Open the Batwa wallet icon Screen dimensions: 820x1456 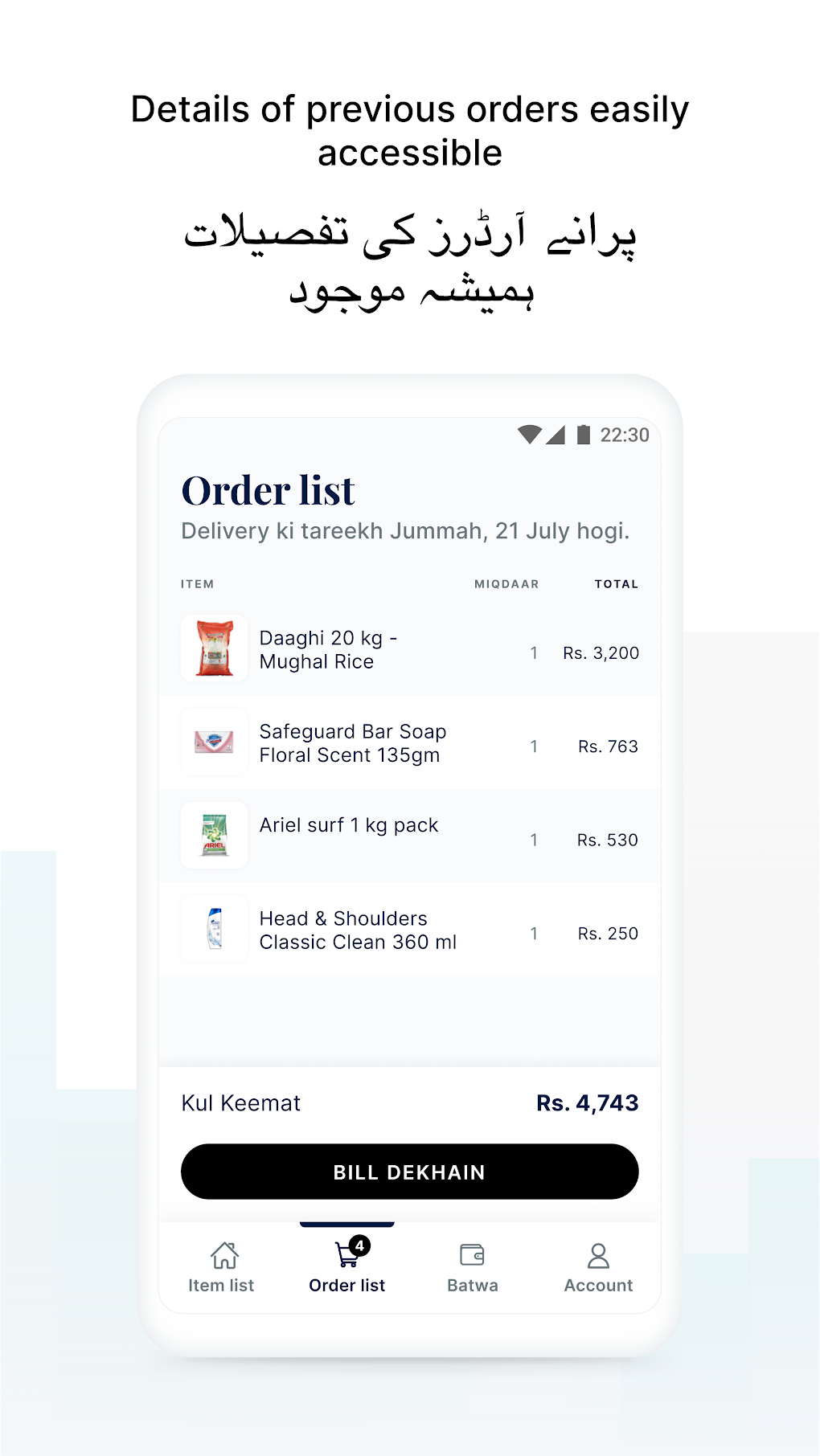click(x=473, y=1254)
